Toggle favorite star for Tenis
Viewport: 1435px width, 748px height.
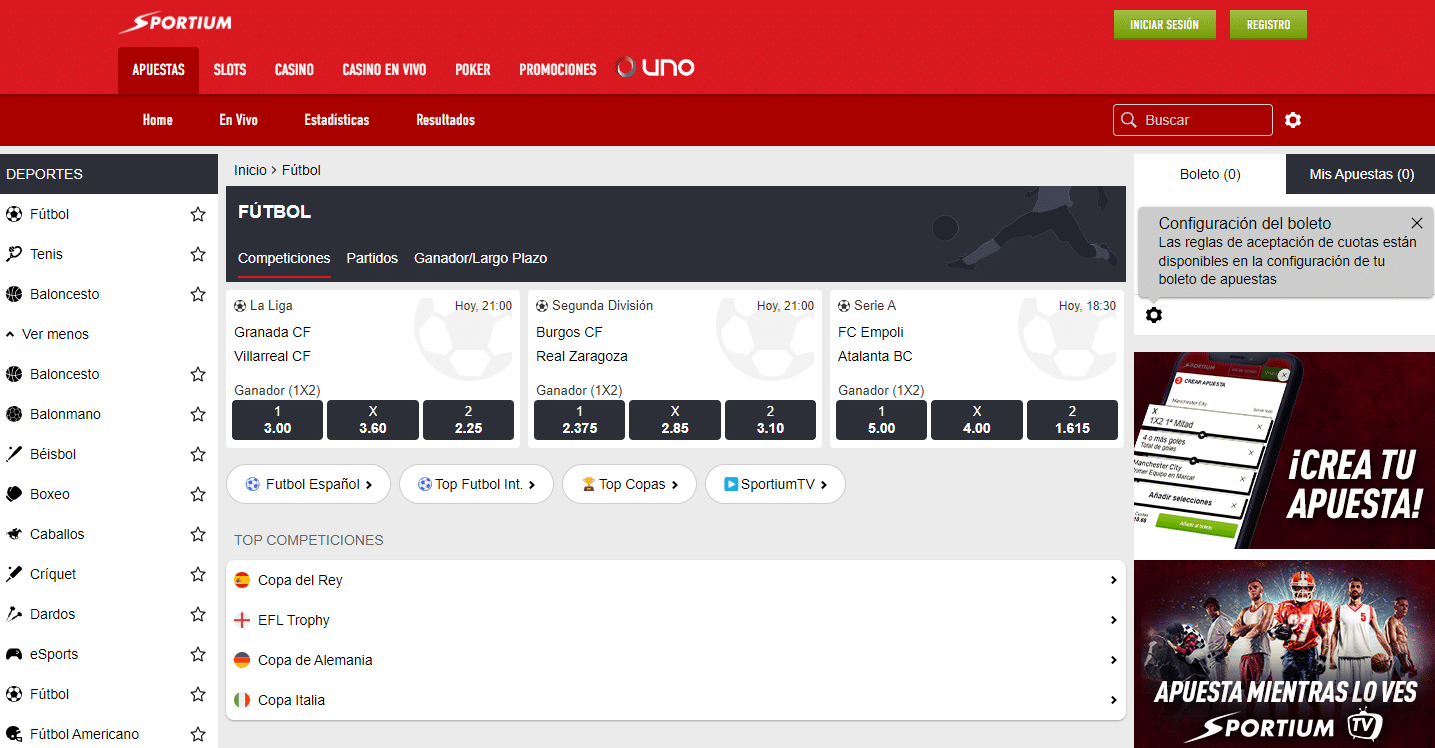coord(198,254)
